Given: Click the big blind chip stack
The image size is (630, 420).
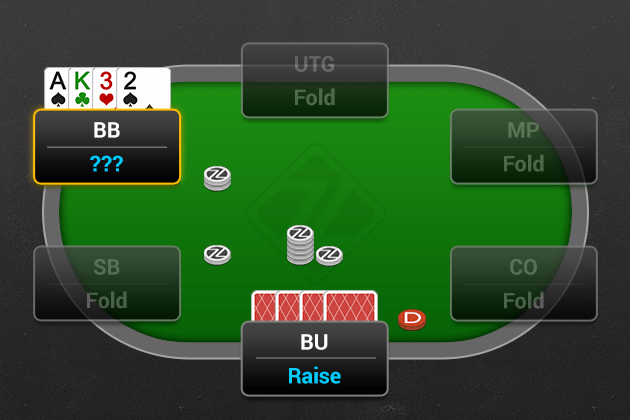Looking at the screenshot, I should click(x=217, y=178).
